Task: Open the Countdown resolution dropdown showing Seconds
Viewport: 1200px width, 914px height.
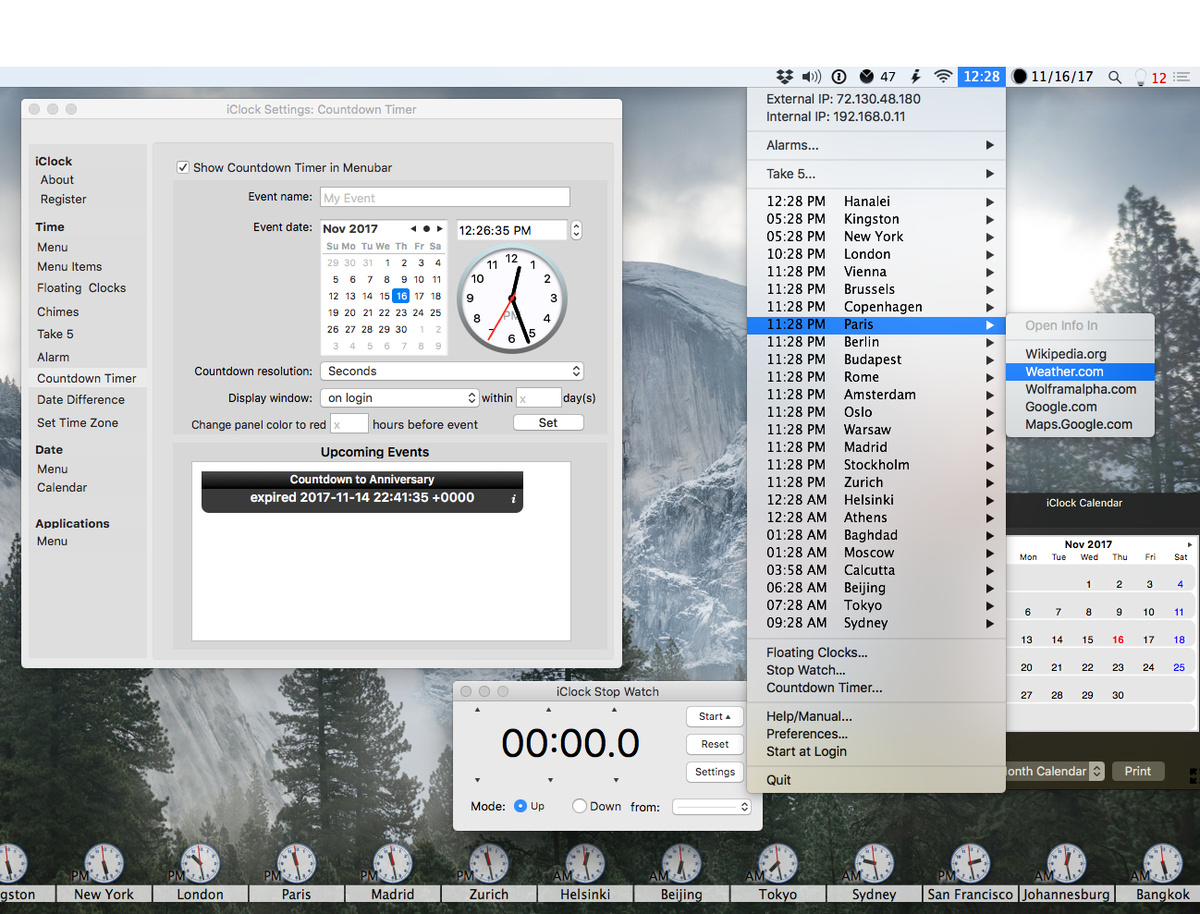Action: pos(452,371)
